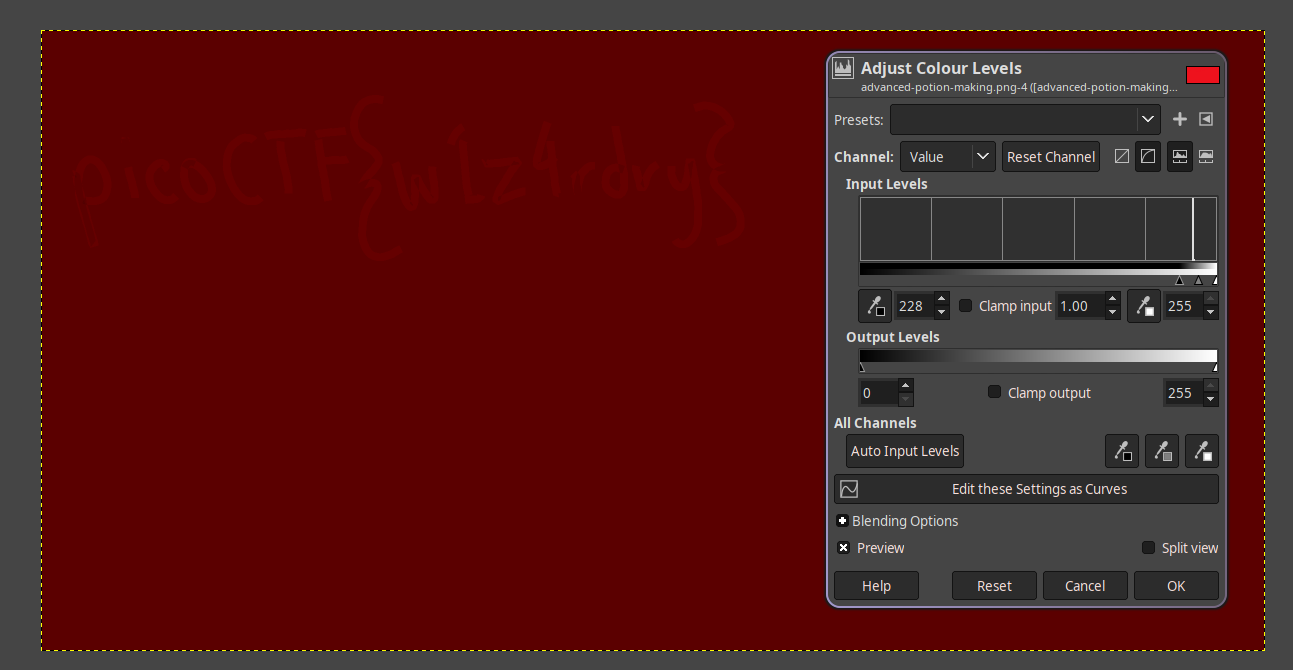Select adjust levels in linear light
Viewport: 1293px width, 670px height.
tap(1122, 157)
